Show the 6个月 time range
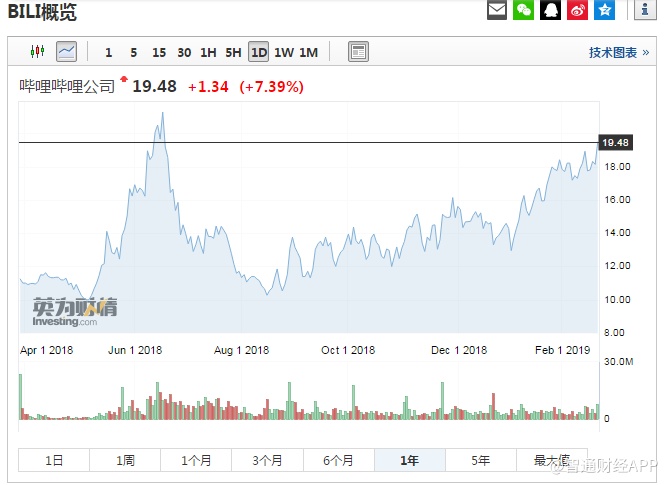Viewport: 668px width, 485px height. (338, 461)
